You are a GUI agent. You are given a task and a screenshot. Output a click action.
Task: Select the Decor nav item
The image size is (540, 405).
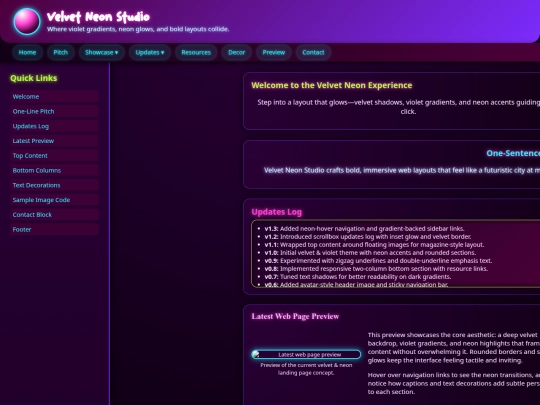pyautogui.click(x=237, y=52)
